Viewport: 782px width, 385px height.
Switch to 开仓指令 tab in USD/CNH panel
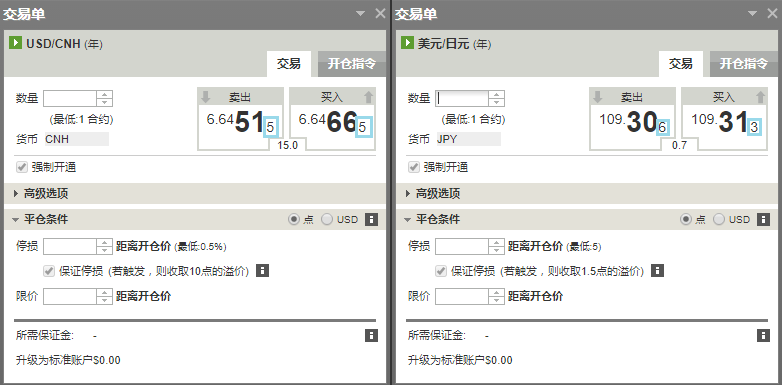click(352, 64)
